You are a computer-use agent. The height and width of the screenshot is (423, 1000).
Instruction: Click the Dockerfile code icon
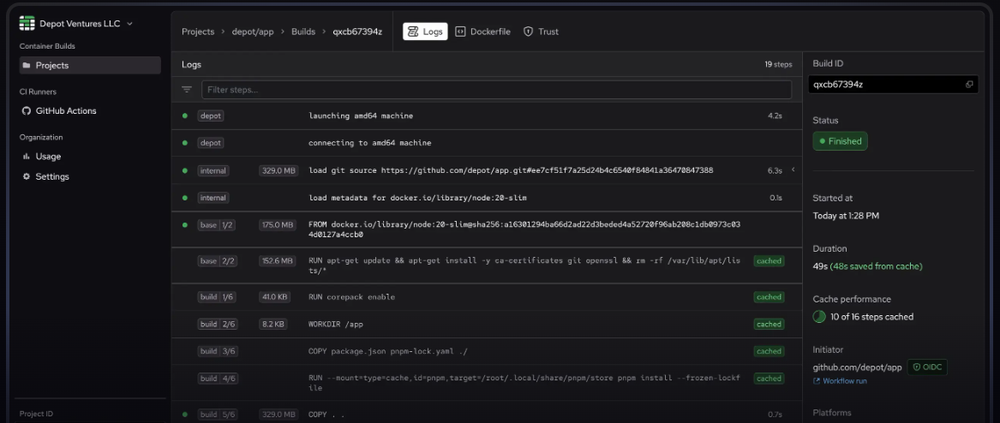(460, 31)
